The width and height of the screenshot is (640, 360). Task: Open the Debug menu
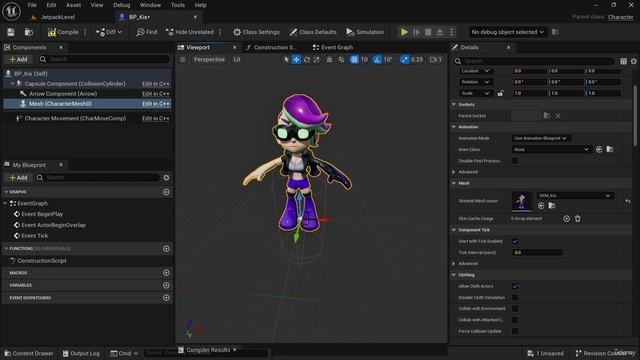(121, 5)
